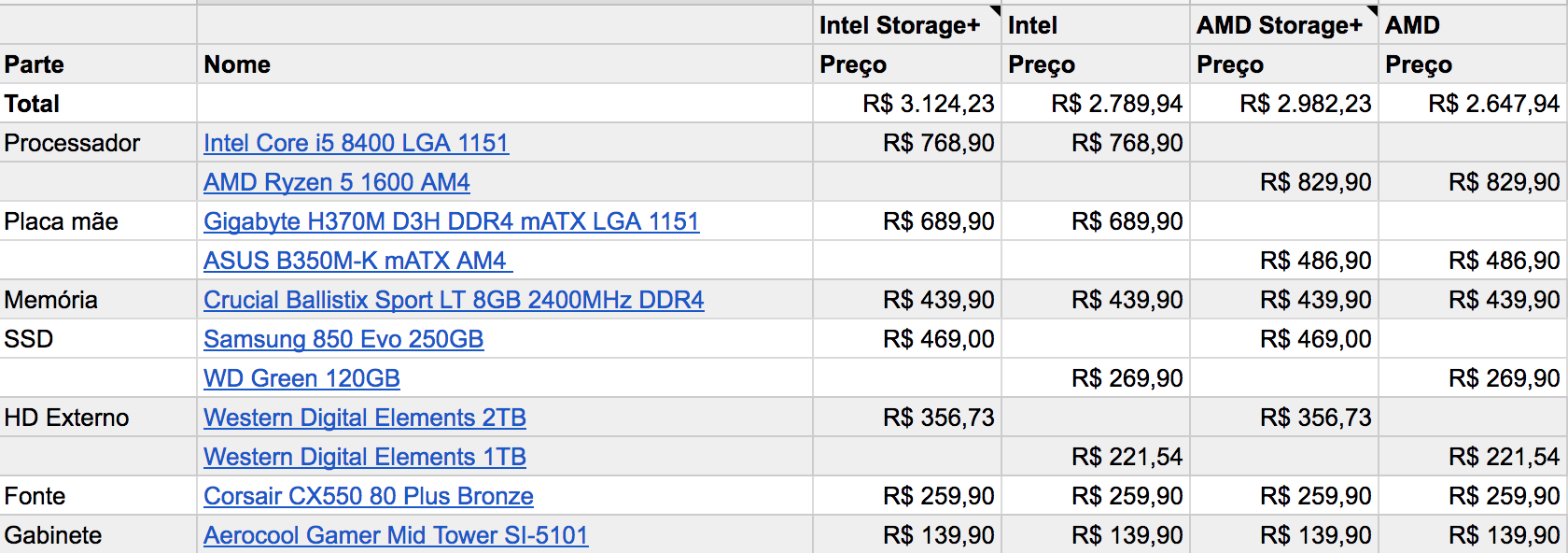1568x553 pixels.
Task: Follow the Corsair CX550 80 Plus Bronze link
Action: pos(369,496)
